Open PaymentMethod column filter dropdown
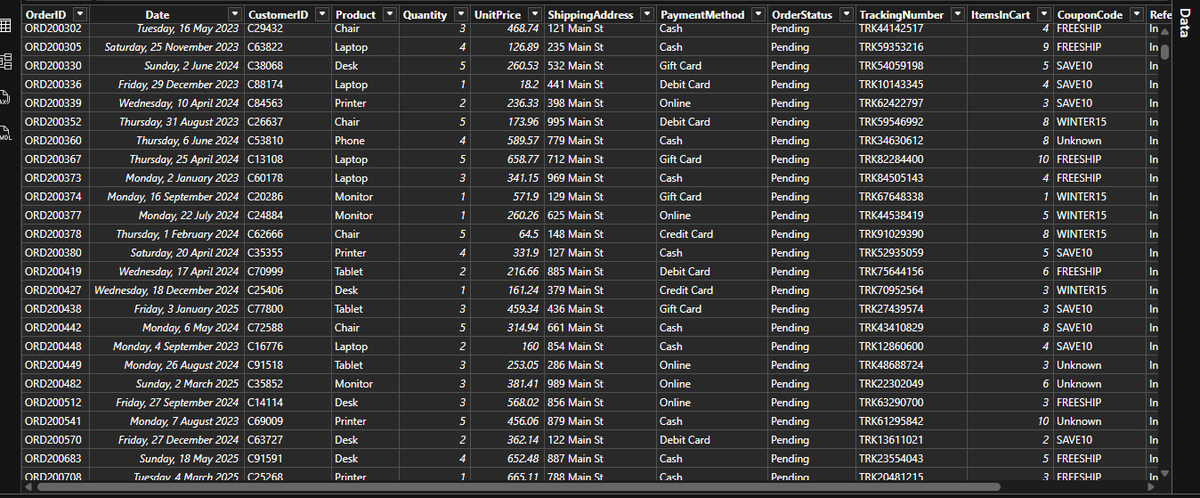This screenshot has height=498, width=1200. (x=757, y=15)
